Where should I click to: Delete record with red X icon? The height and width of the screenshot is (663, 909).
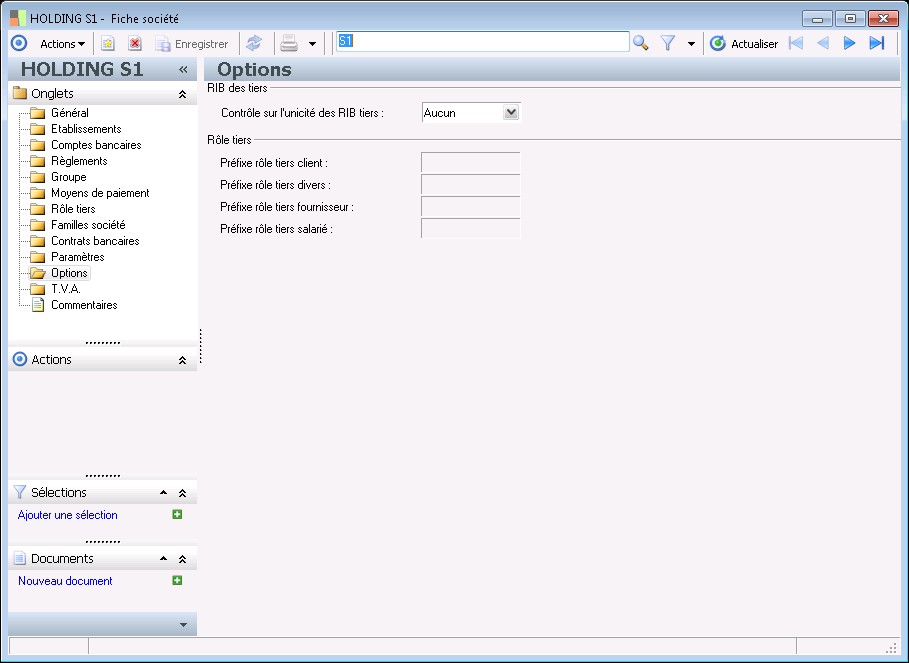135,43
